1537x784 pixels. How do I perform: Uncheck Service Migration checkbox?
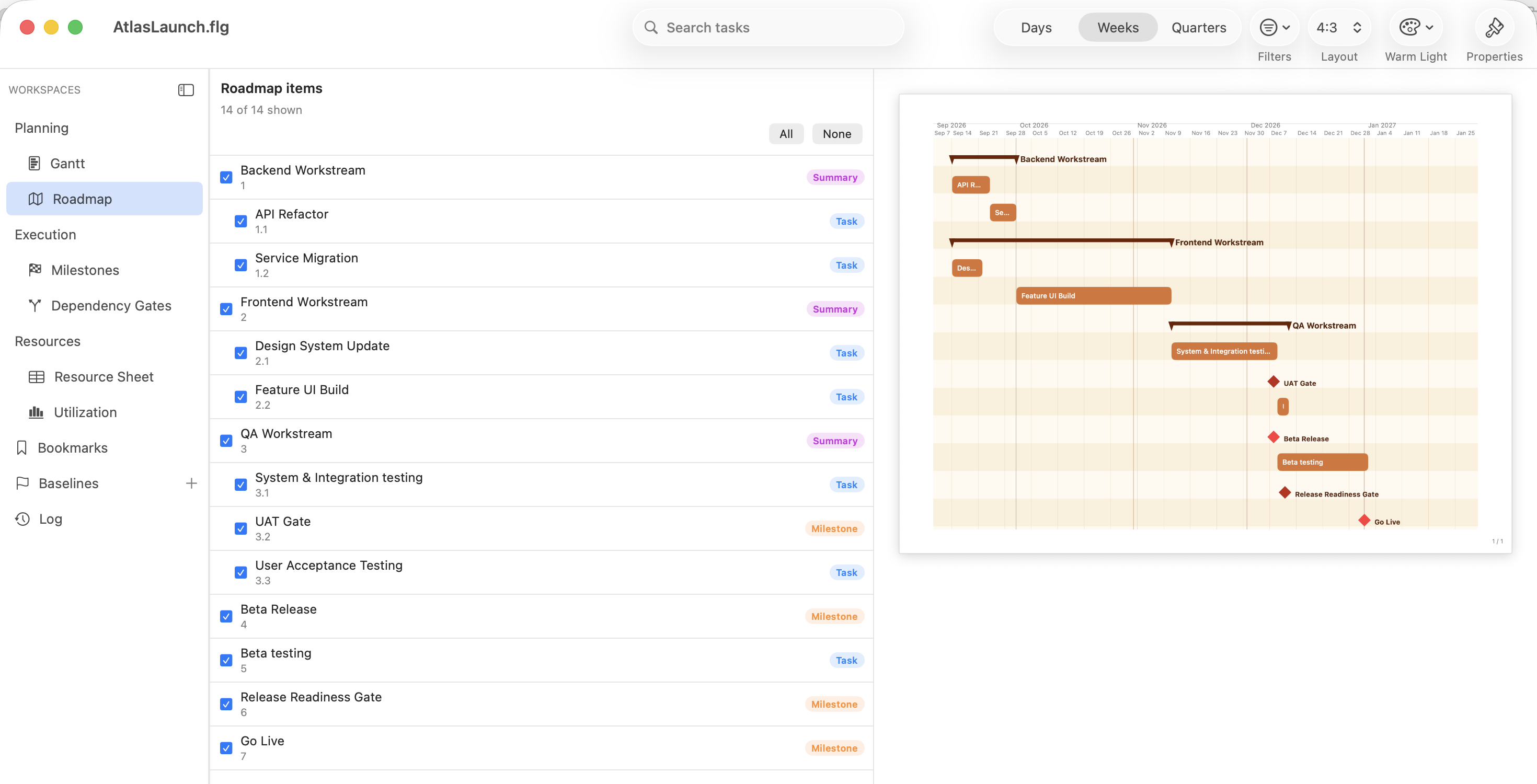[241, 265]
